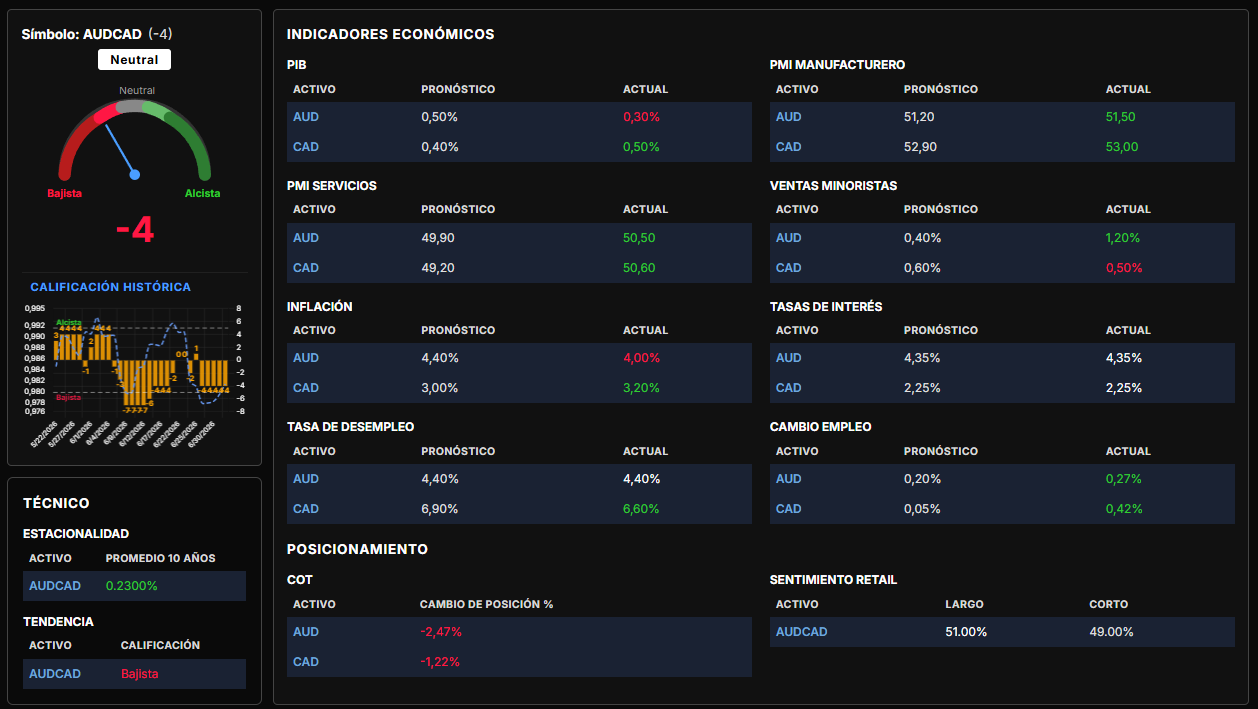Select PMI Servicios AUD actual 50,50
The width and height of the screenshot is (1258, 709).
tap(639, 238)
